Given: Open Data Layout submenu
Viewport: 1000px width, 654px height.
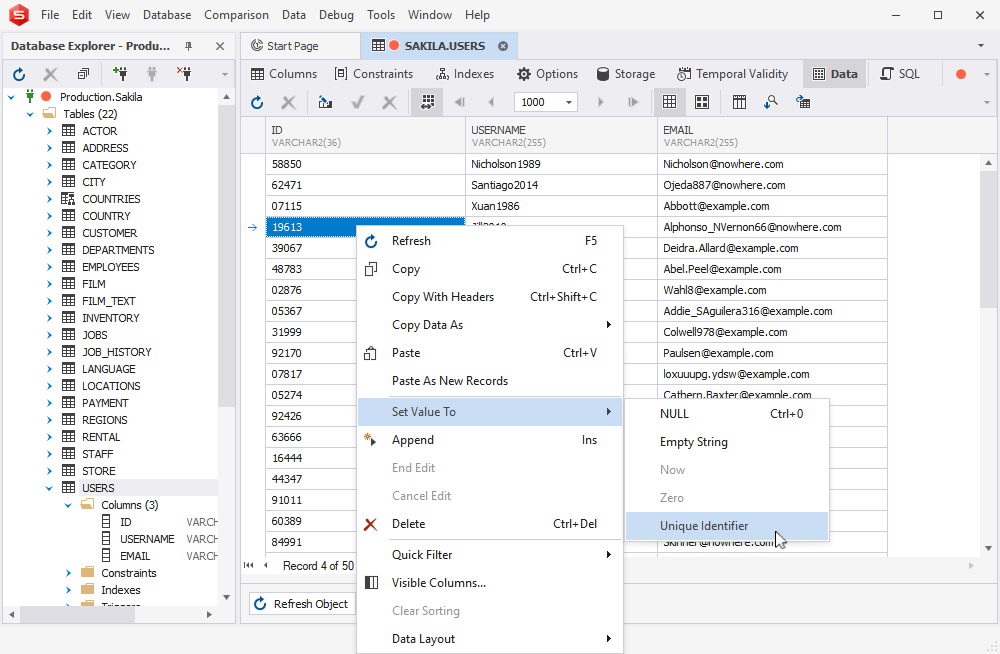Looking at the screenshot, I should tap(489, 639).
